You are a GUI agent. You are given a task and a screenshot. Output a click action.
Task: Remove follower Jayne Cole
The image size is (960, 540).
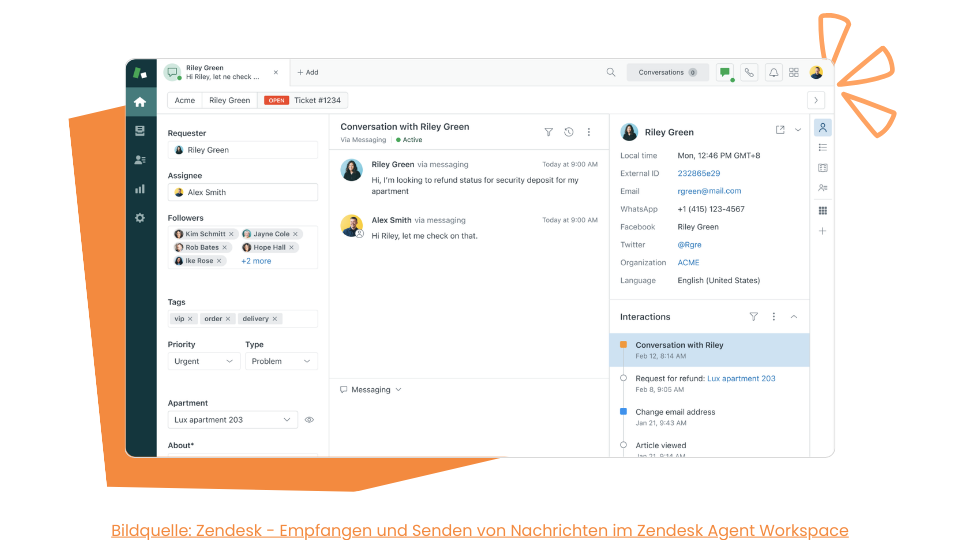tap(295, 234)
